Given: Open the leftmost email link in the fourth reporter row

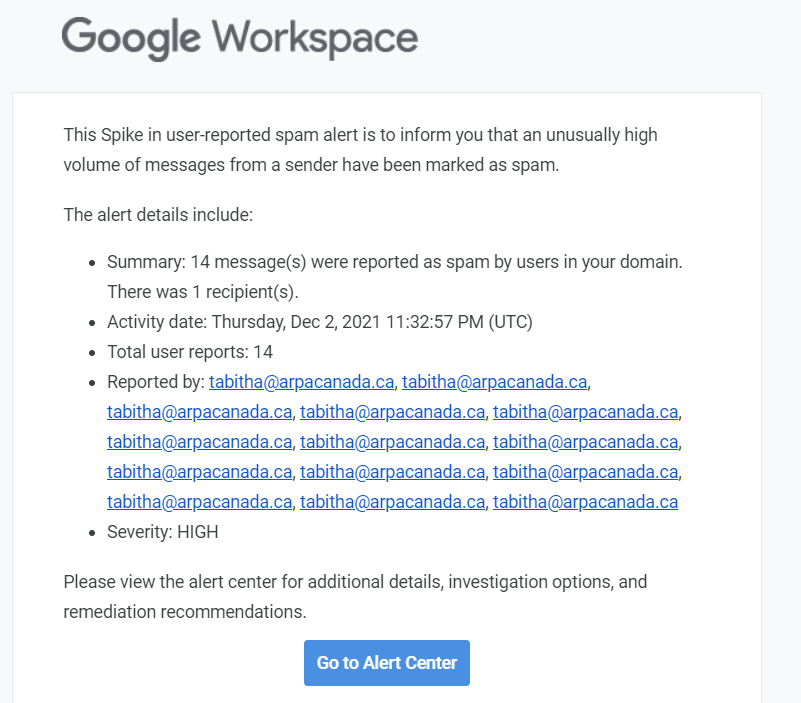Looking at the screenshot, I should pyautogui.click(x=199, y=472).
